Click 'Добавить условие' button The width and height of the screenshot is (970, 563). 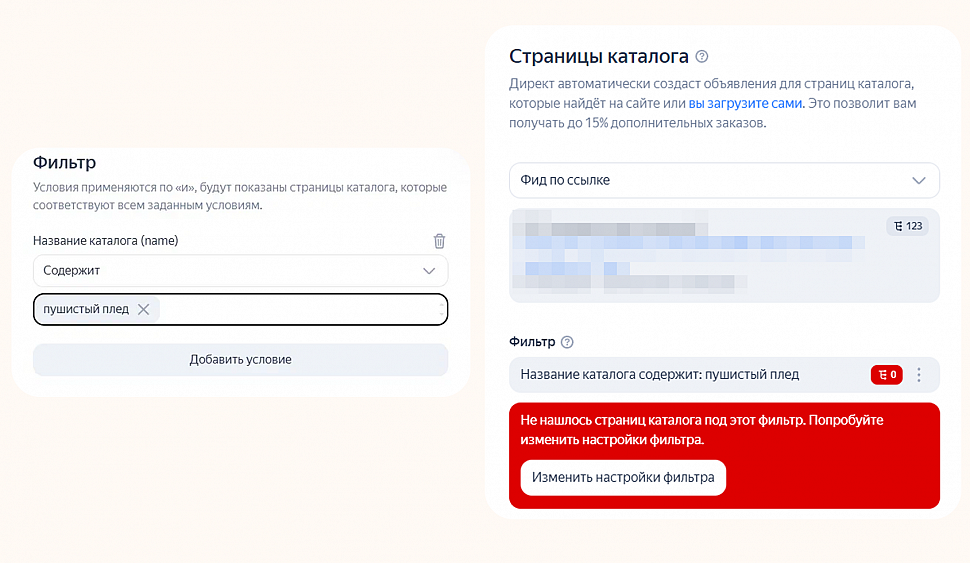click(x=241, y=359)
